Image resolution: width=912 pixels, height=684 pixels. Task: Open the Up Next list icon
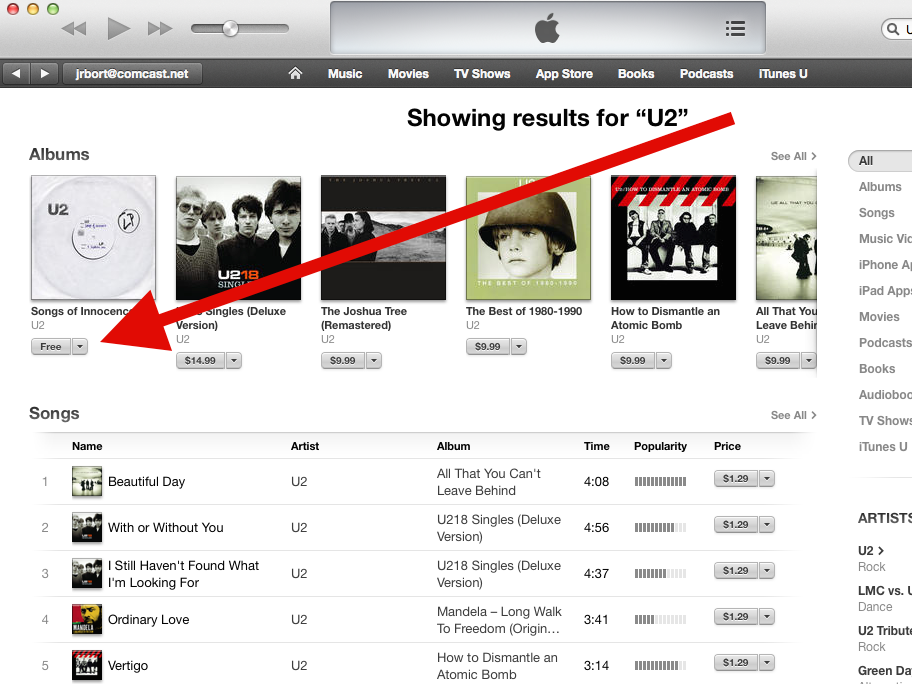(x=735, y=28)
